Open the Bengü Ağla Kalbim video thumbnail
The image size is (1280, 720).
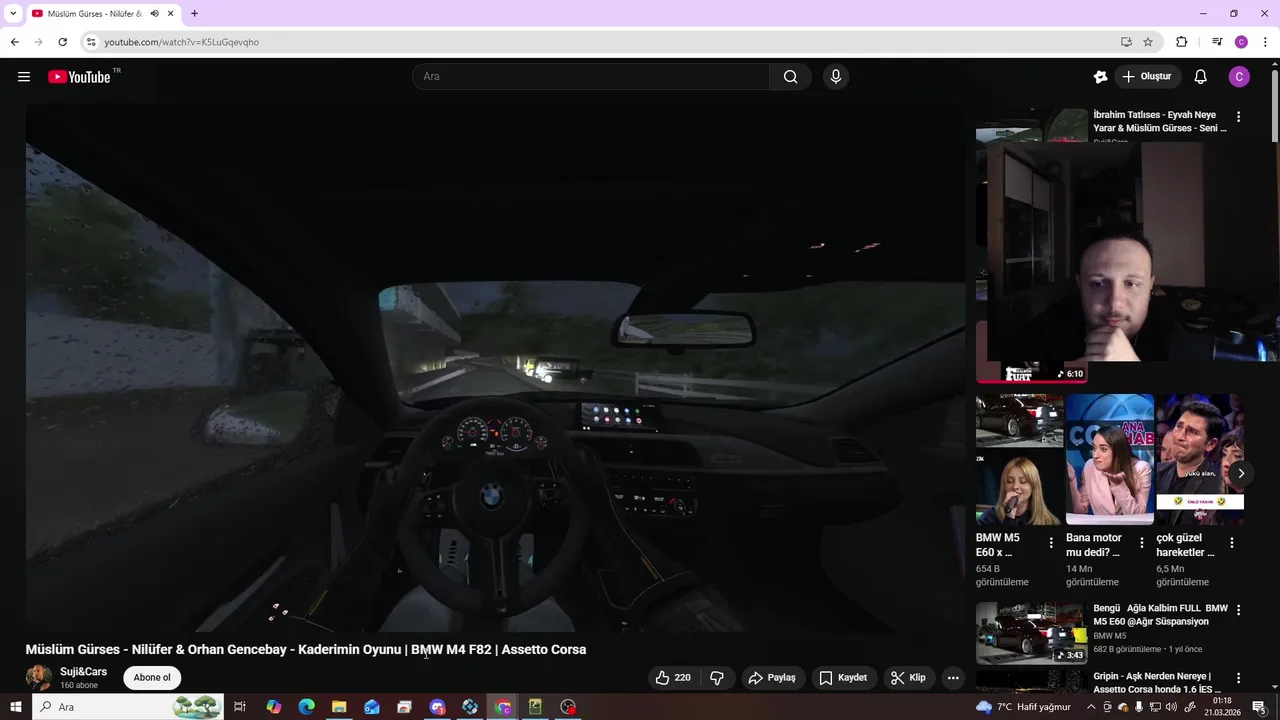1031,633
